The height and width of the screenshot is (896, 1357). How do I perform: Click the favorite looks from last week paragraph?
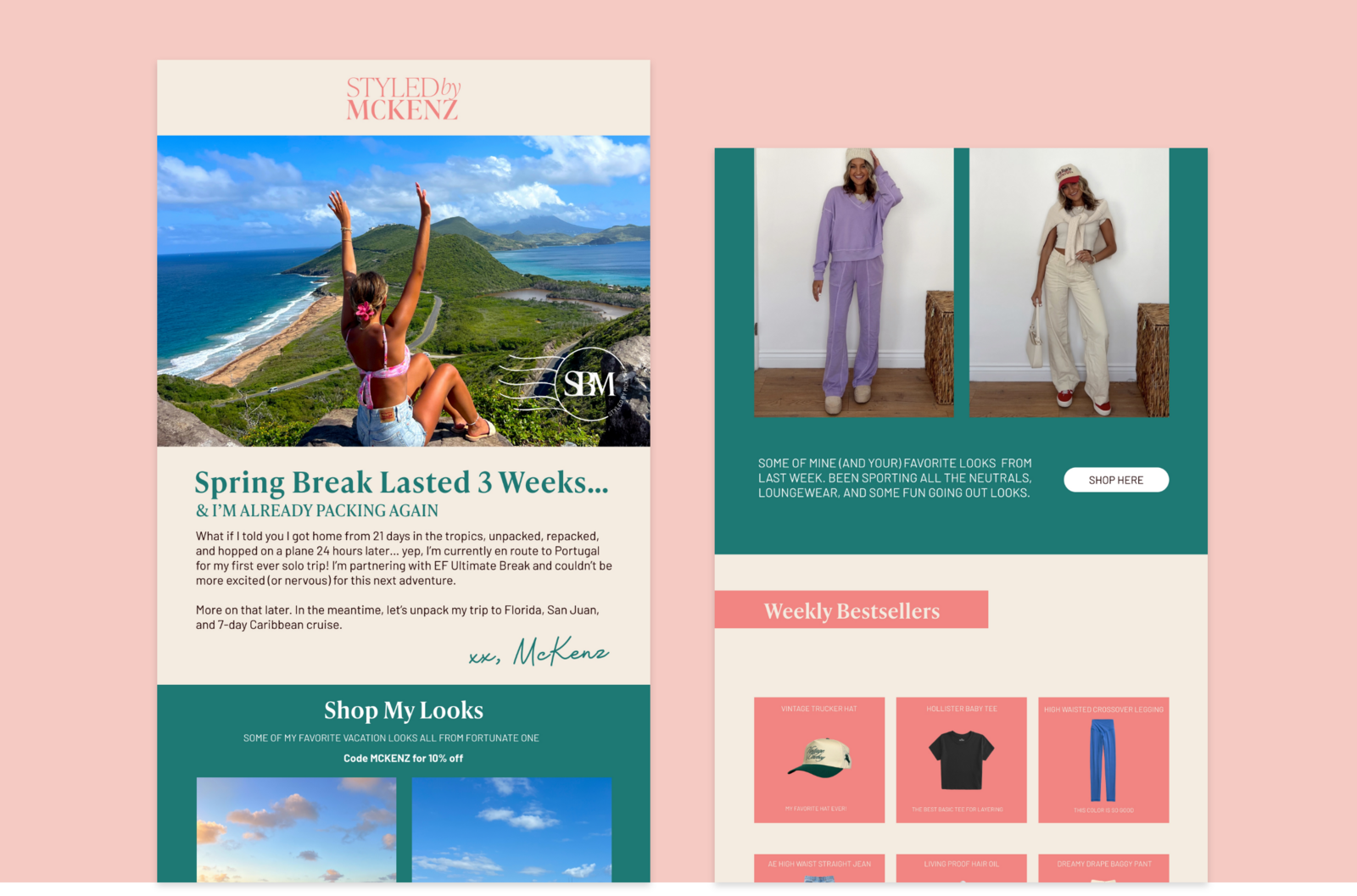click(895, 478)
